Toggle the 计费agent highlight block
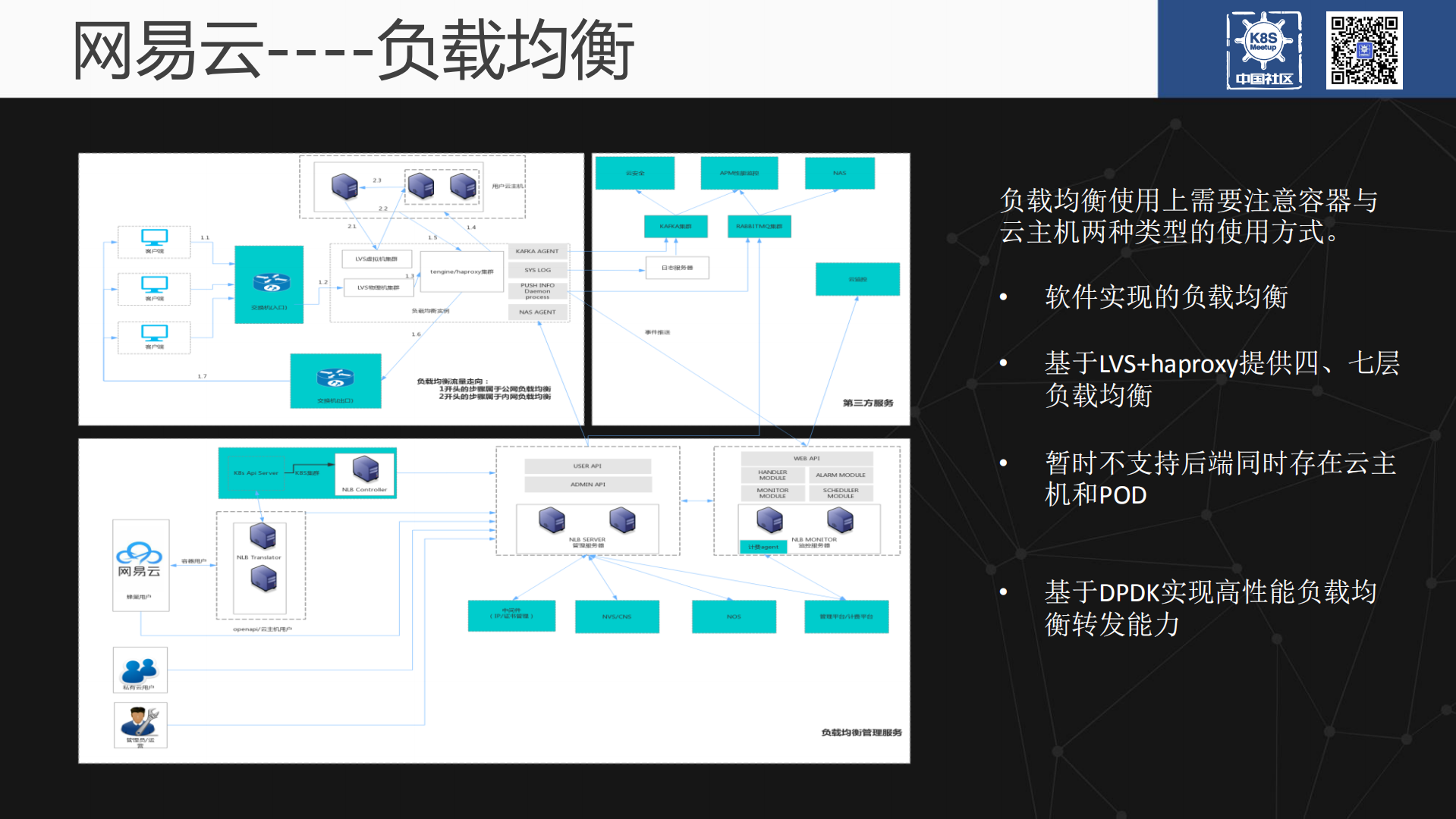Viewport: 1456px width, 819px height. (x=763, y=546)
